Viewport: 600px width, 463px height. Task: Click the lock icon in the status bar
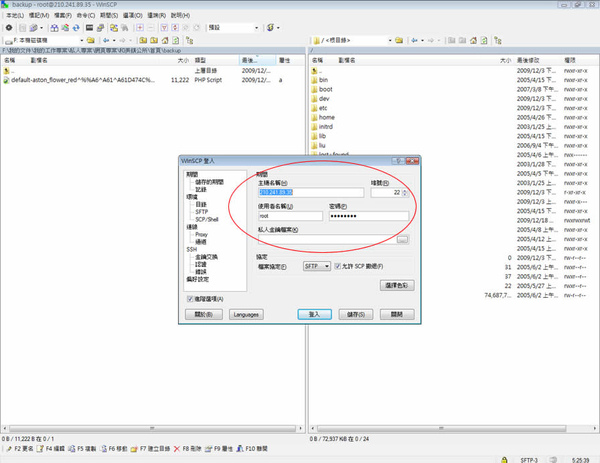pyautogui.click(x=504, y=460)
